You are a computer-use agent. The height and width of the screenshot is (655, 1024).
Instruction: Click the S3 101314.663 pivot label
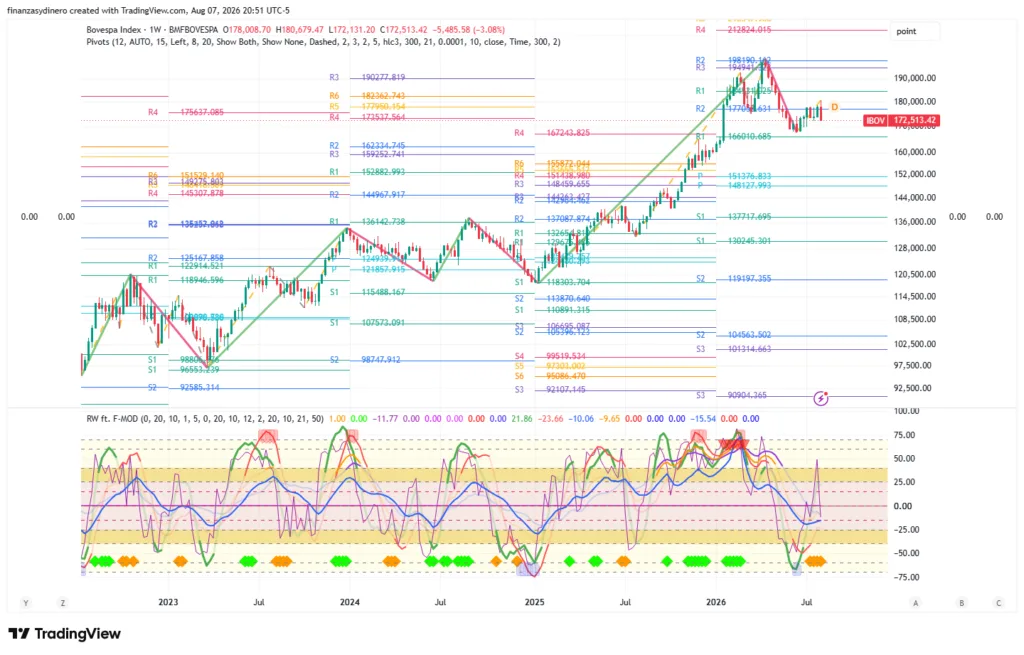pos(733,349)
